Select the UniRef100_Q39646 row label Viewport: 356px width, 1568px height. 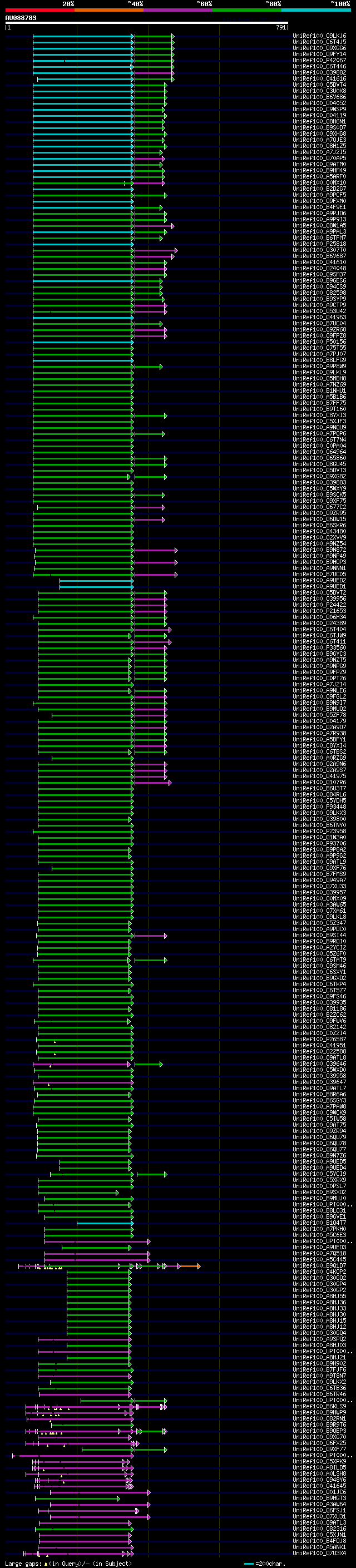pyautogui.click(x=319, y=1064)
